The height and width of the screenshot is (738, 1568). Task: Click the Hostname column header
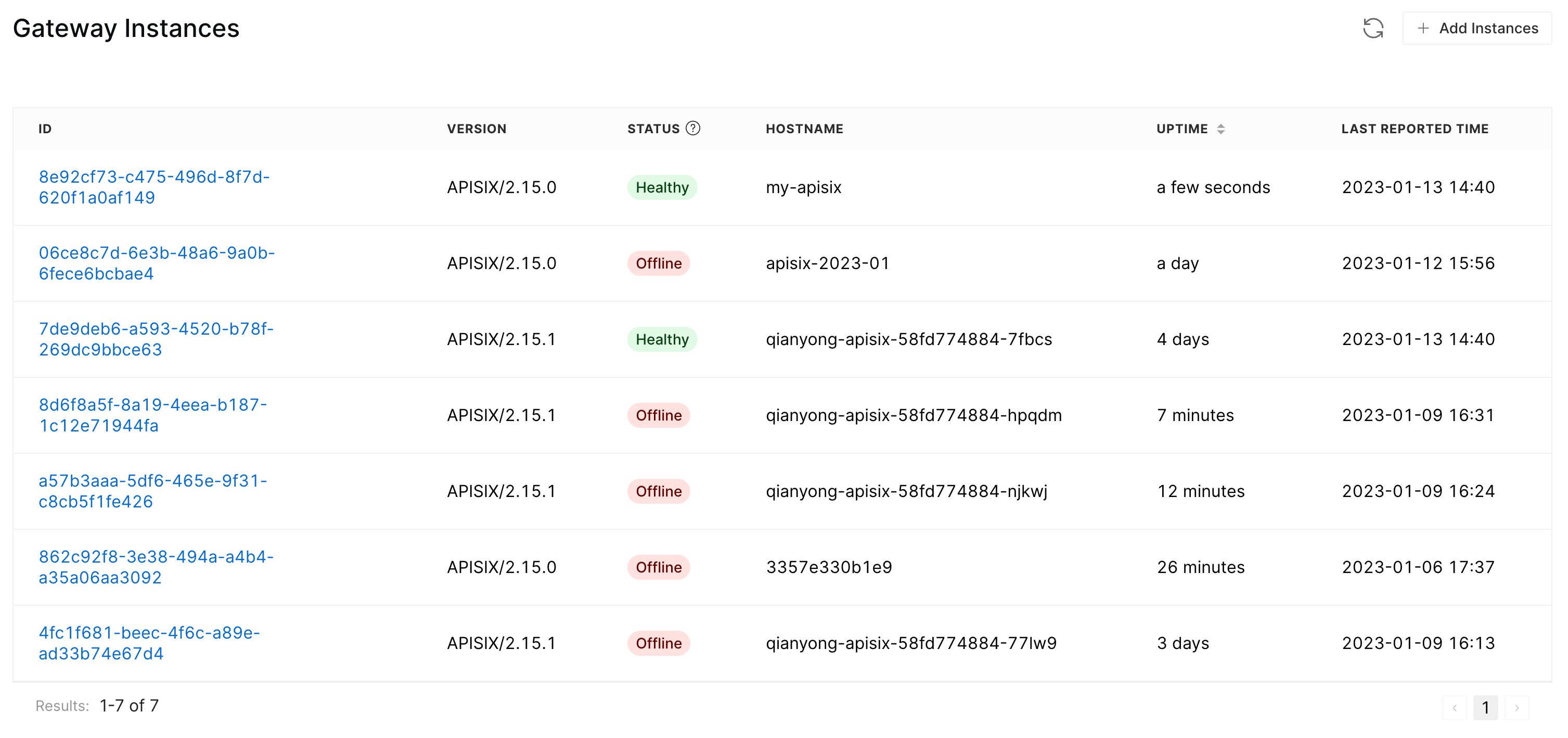804,129
